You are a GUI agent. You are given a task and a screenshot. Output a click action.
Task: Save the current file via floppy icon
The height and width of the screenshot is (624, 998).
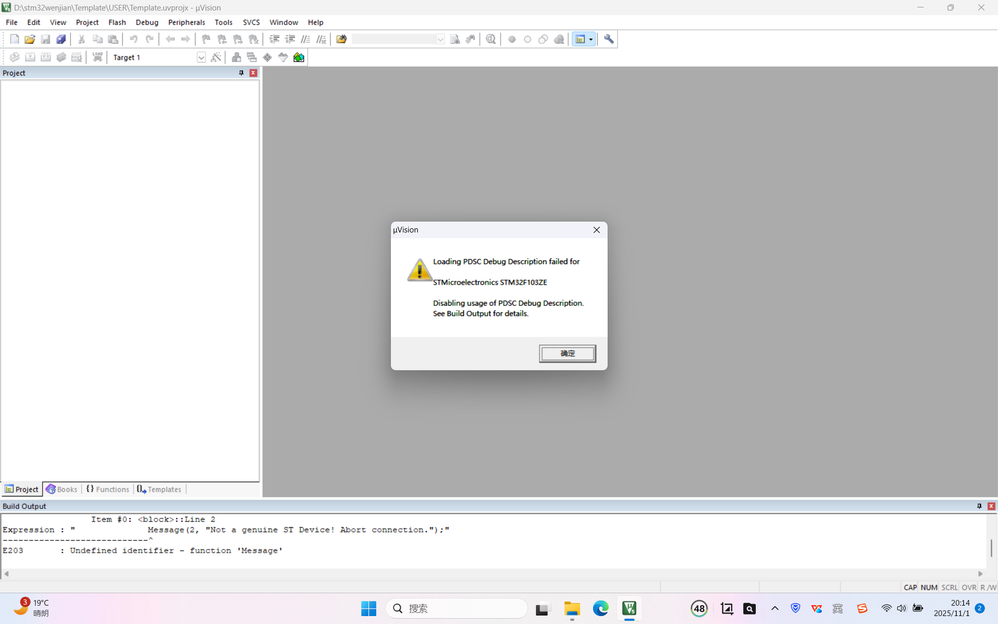tap(45, 39)
